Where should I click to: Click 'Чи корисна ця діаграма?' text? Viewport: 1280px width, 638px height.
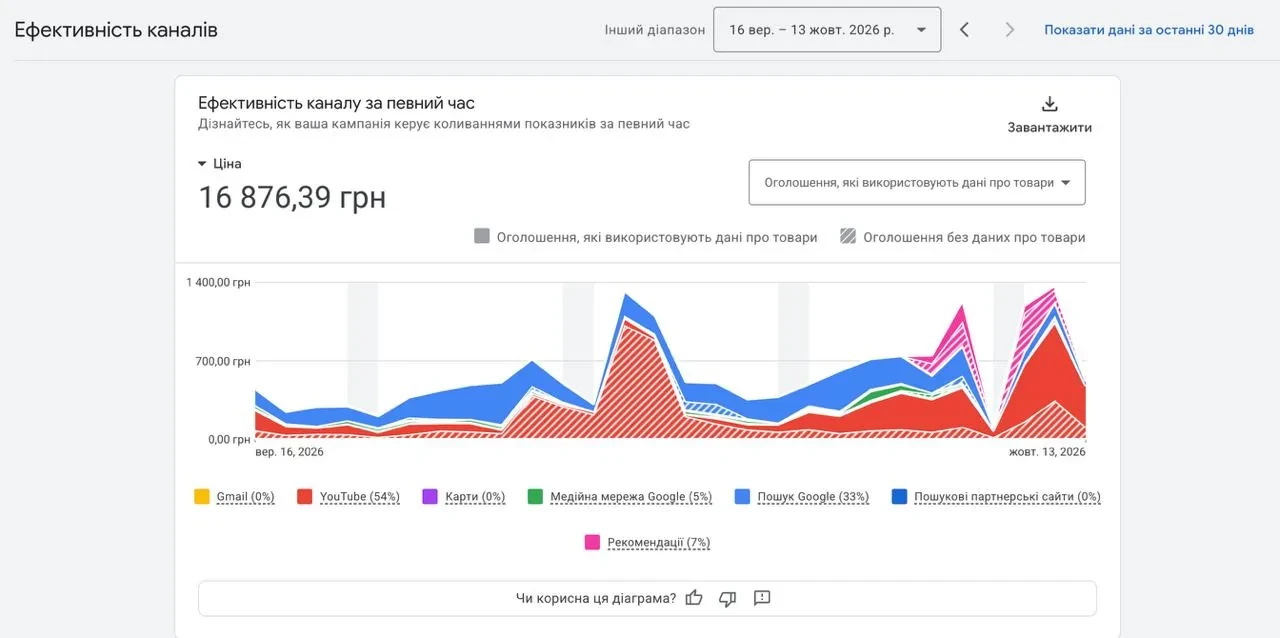pyautogui.click(x=596, y=598)
